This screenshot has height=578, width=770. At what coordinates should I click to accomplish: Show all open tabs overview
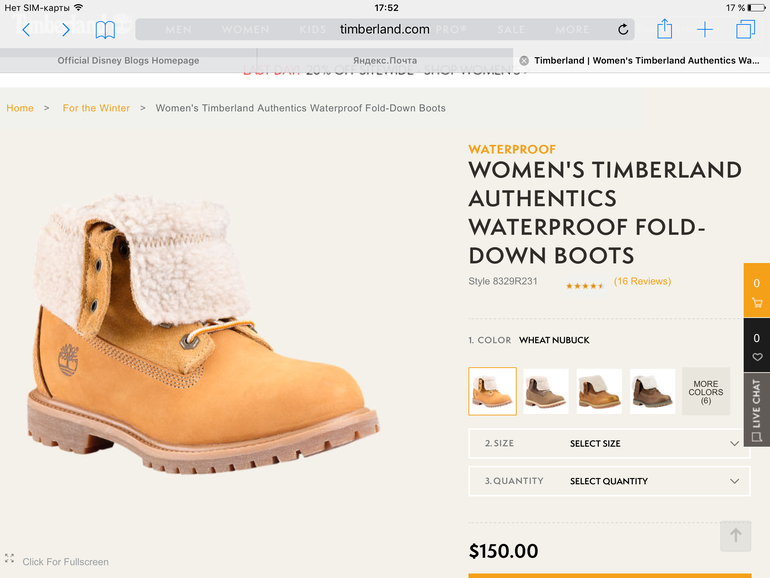pyautogui.click(x=745, y=30)
